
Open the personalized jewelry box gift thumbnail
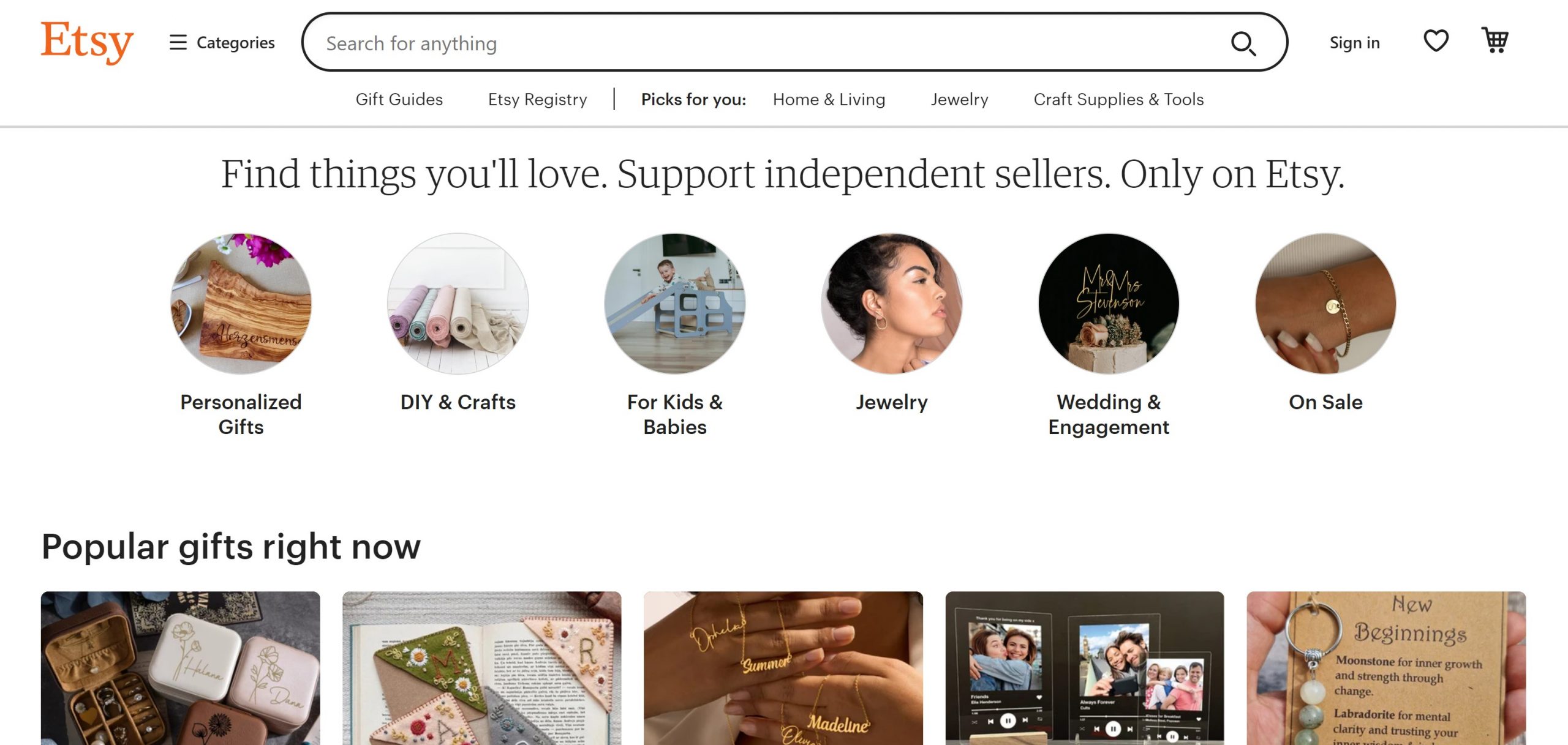coord(180,668)
